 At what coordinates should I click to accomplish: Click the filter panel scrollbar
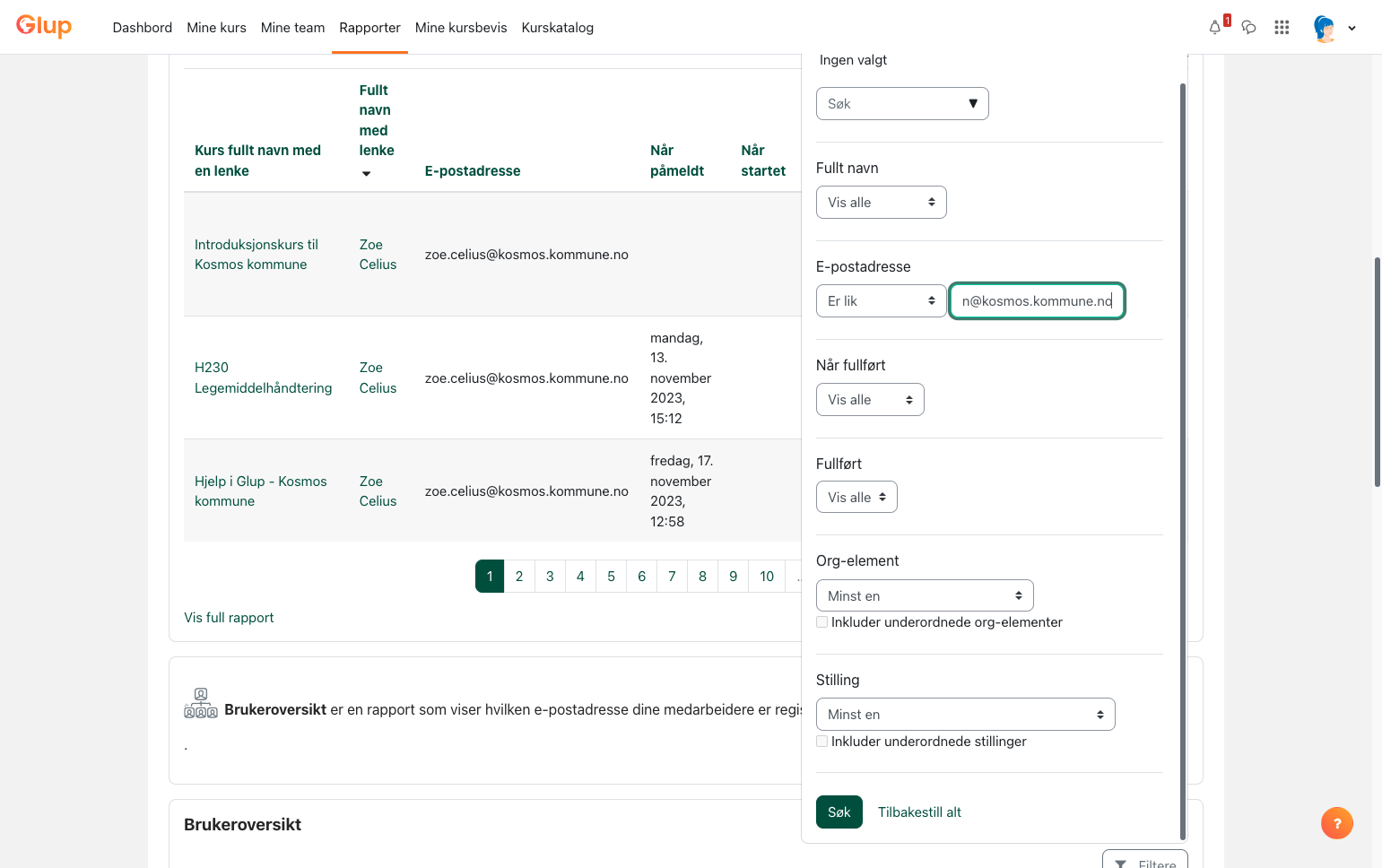coord(1183,461)
